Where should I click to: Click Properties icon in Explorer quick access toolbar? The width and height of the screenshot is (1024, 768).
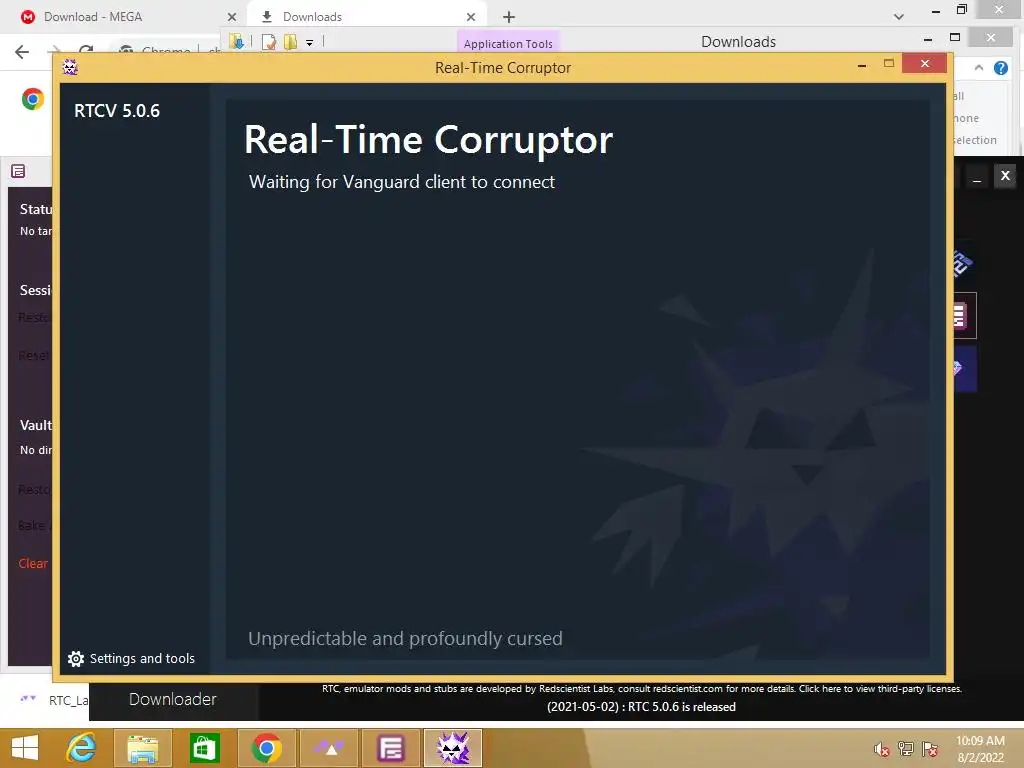pos(268,42)
